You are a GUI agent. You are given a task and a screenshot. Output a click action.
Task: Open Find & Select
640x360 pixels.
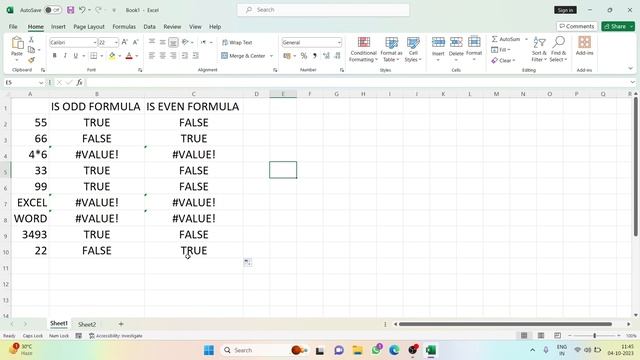tap(558, 49)
